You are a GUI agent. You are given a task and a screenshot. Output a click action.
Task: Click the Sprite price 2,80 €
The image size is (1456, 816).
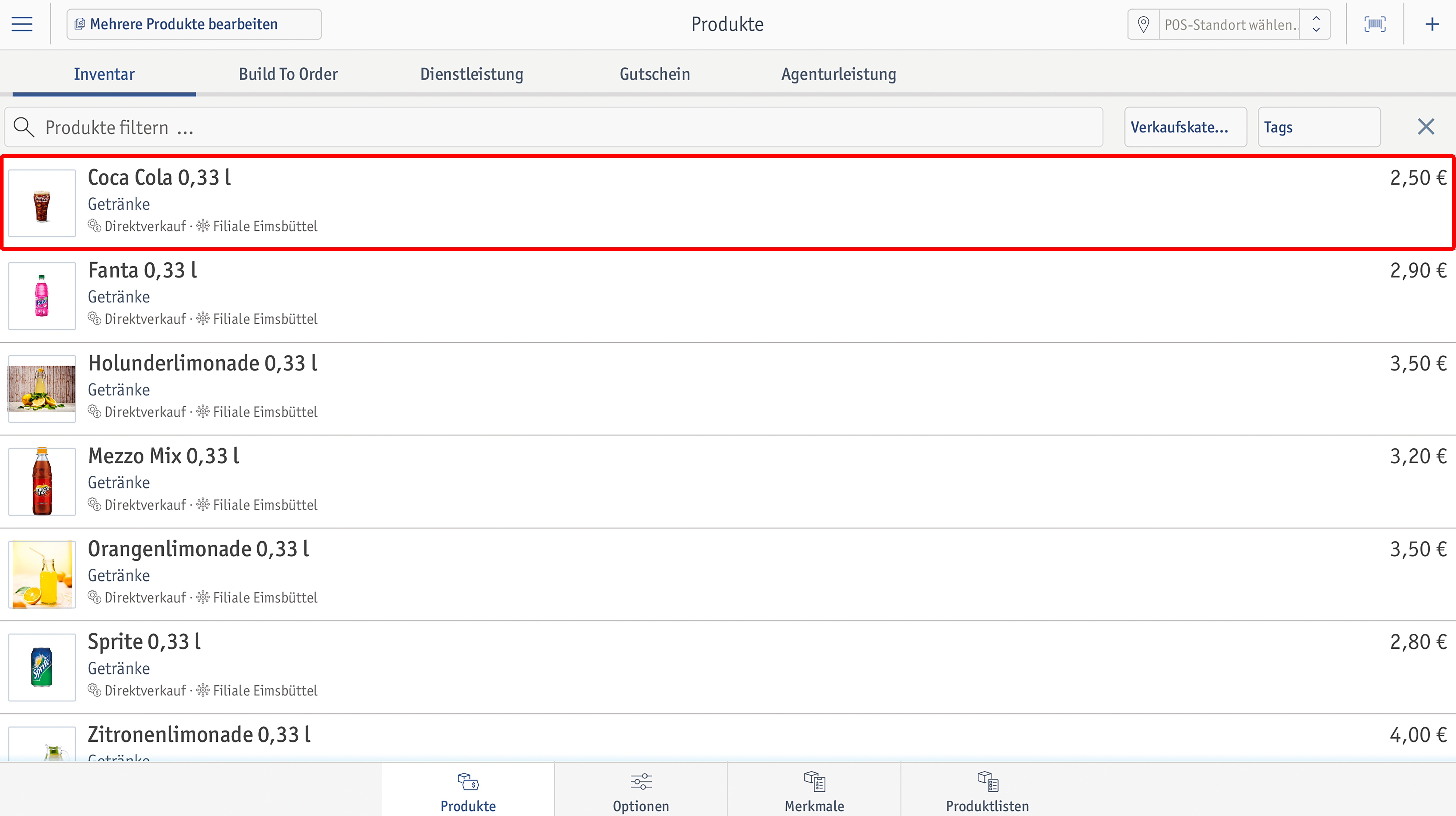coord(1418,642)
